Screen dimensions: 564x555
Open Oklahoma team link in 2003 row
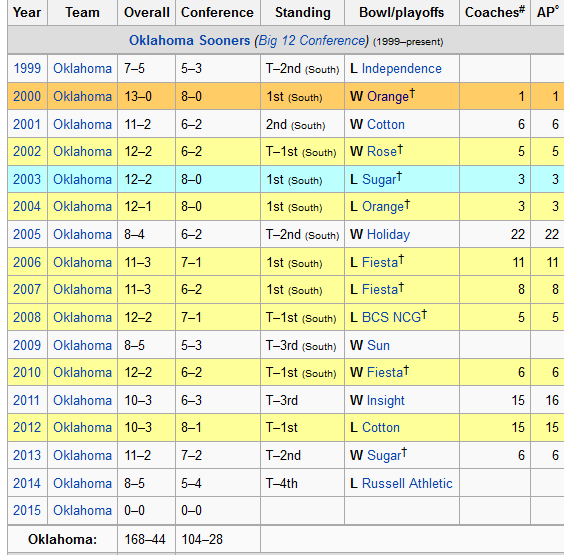pyautogui.click(x=82, y=179)
